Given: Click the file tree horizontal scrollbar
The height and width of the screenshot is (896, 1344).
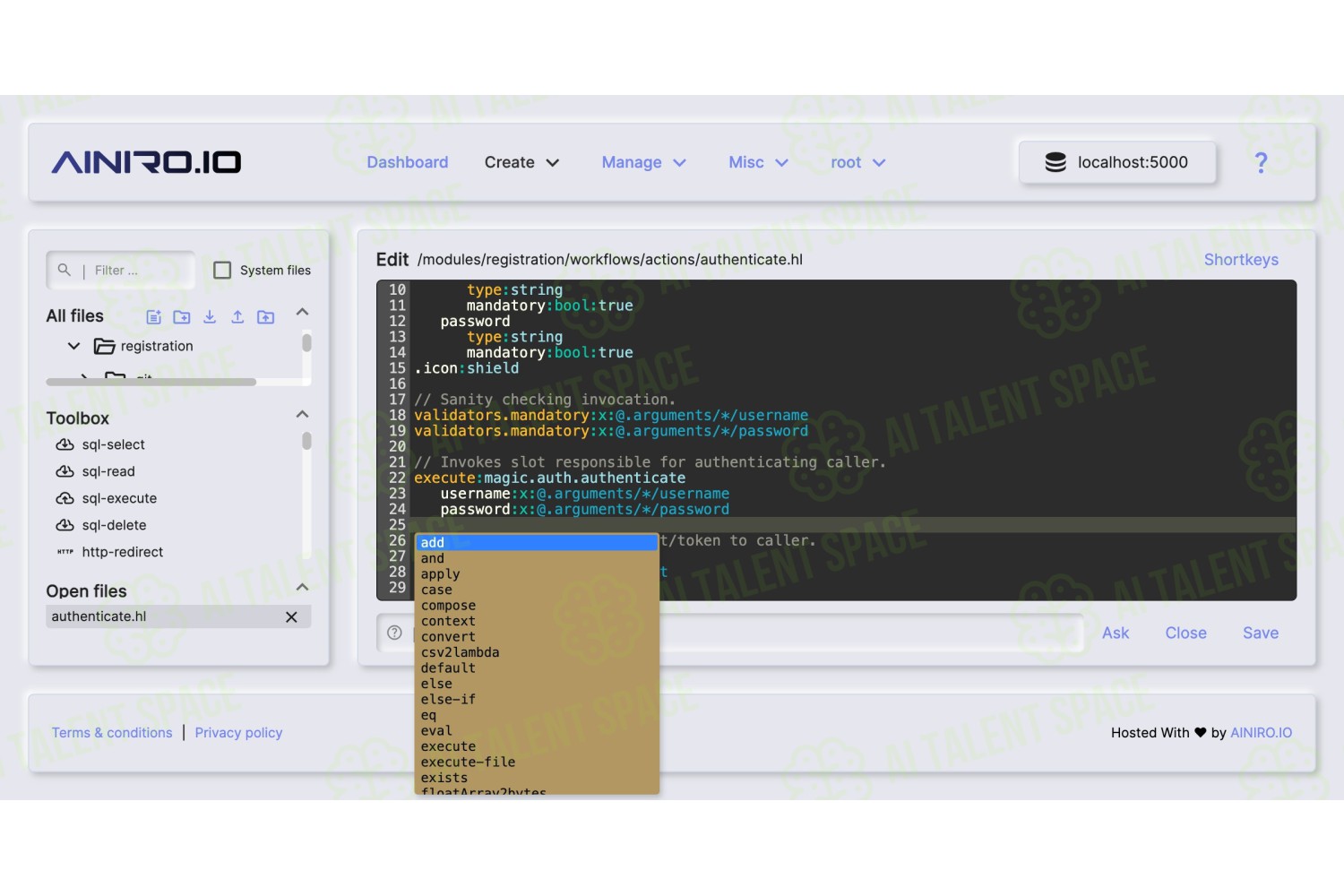Looking at the screenshot, I should [151, 383].
